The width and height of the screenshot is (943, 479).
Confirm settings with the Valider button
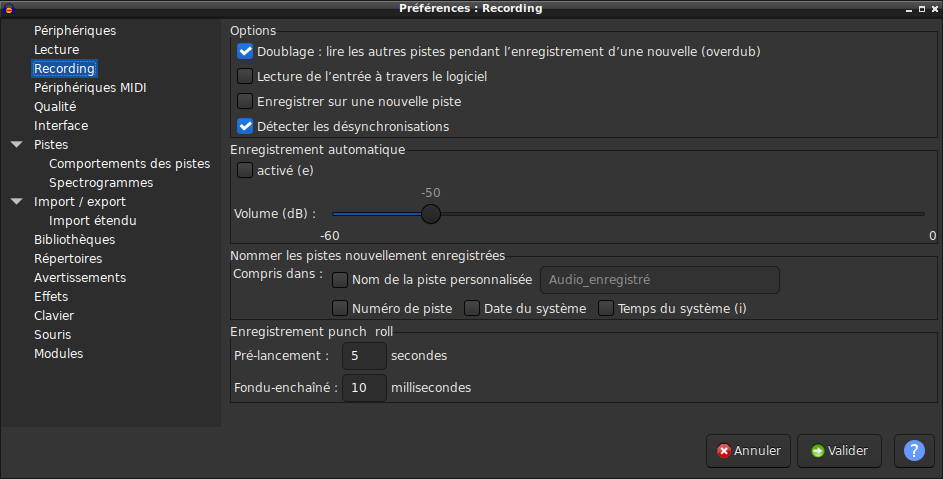(x=839, y=451)
